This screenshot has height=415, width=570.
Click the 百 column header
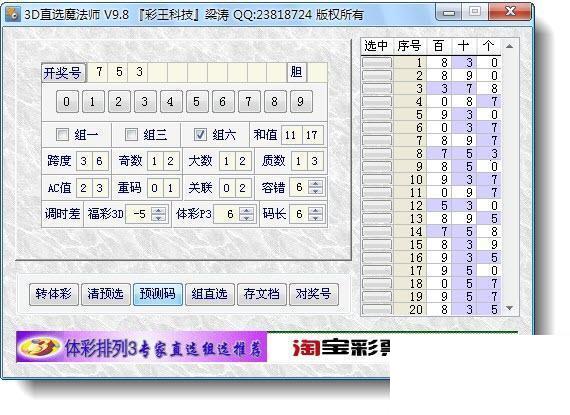439,46
